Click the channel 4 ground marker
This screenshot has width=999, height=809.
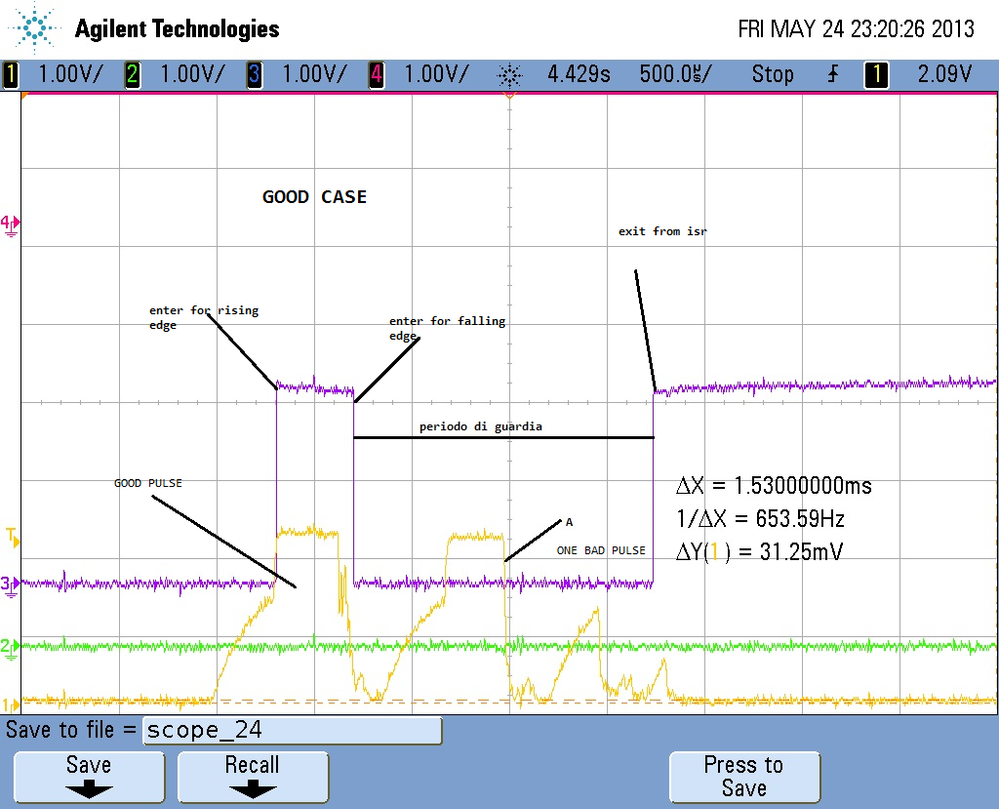10,224
